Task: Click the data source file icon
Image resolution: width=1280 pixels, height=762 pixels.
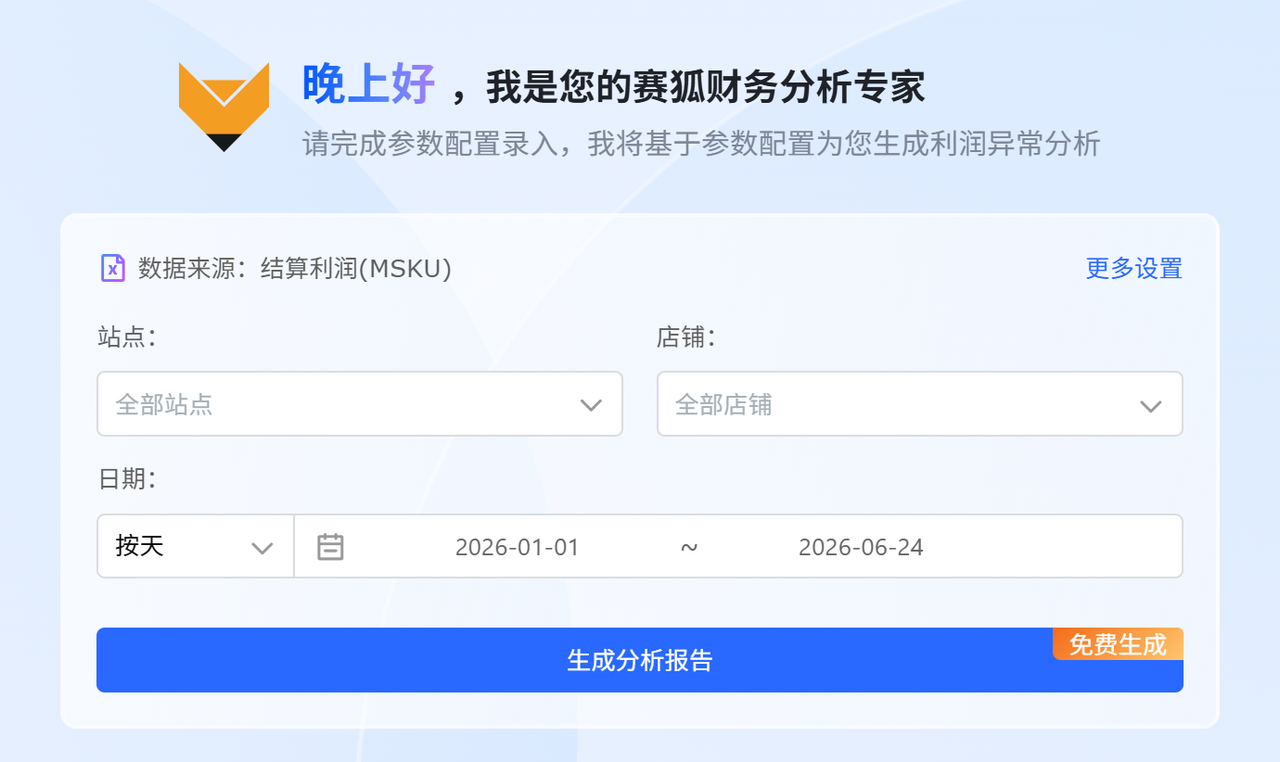Action: click(113, 268)
